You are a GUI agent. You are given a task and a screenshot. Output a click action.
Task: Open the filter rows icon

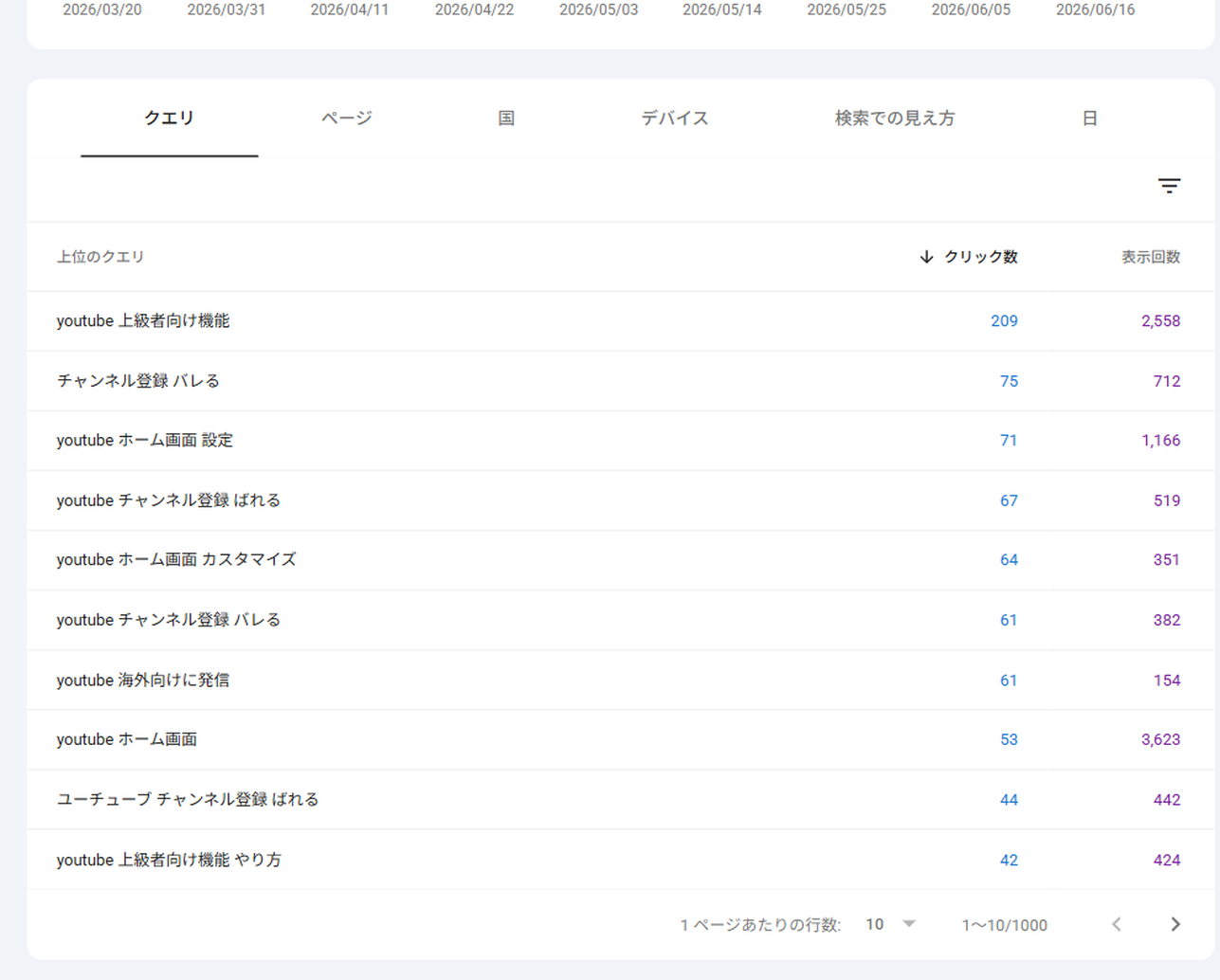1169,186
